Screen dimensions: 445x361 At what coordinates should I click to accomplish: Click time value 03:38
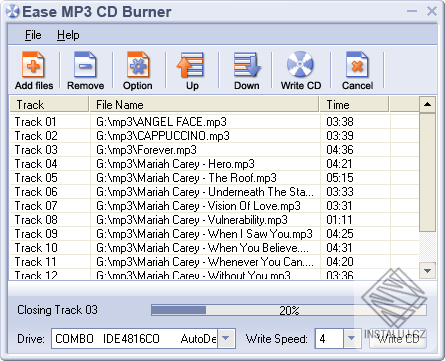[340, 122]
